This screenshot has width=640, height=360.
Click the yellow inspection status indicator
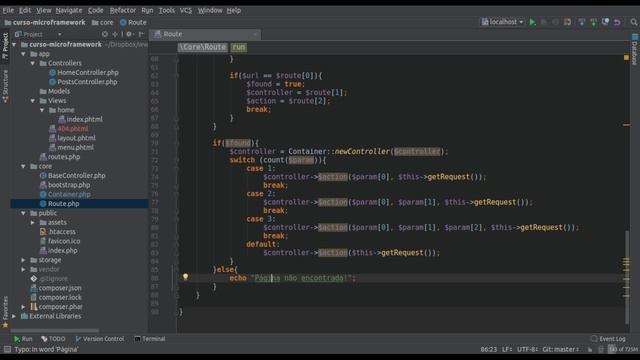tap(626, 58)
